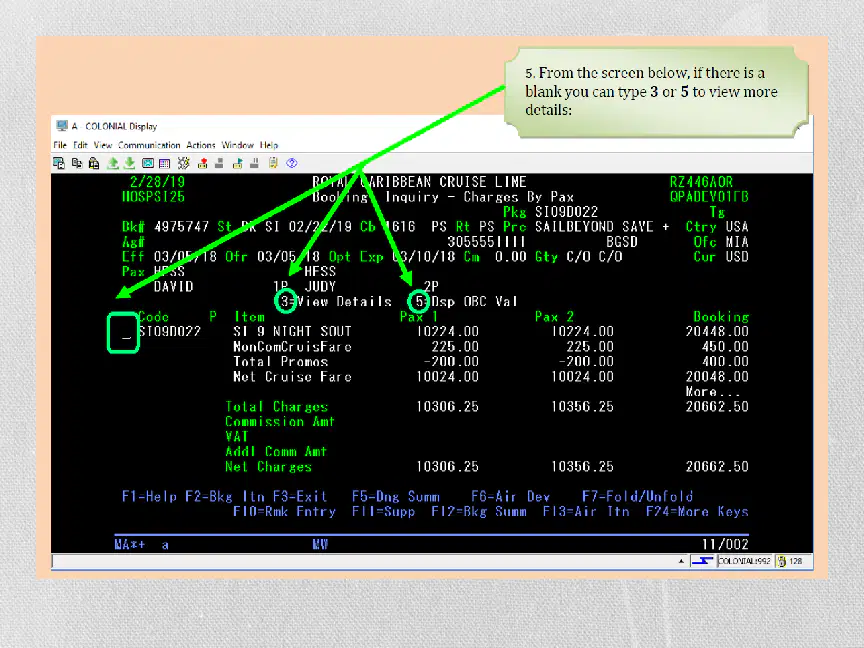Click the Copy toolbar icon
The height and width of the screenshot is (648, 864).
pyautogui.click(x=77, y=163)
